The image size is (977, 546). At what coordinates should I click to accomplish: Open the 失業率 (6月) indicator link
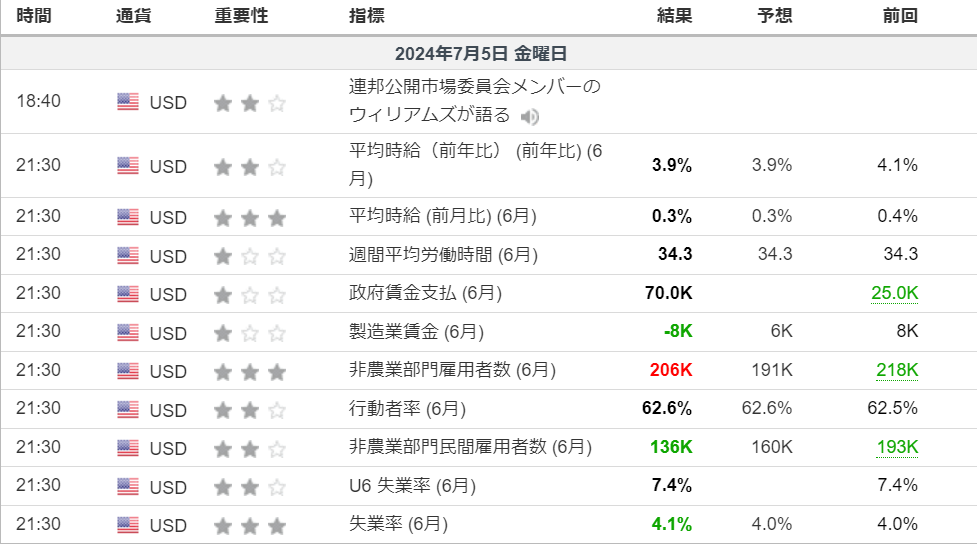coord(399,524)
